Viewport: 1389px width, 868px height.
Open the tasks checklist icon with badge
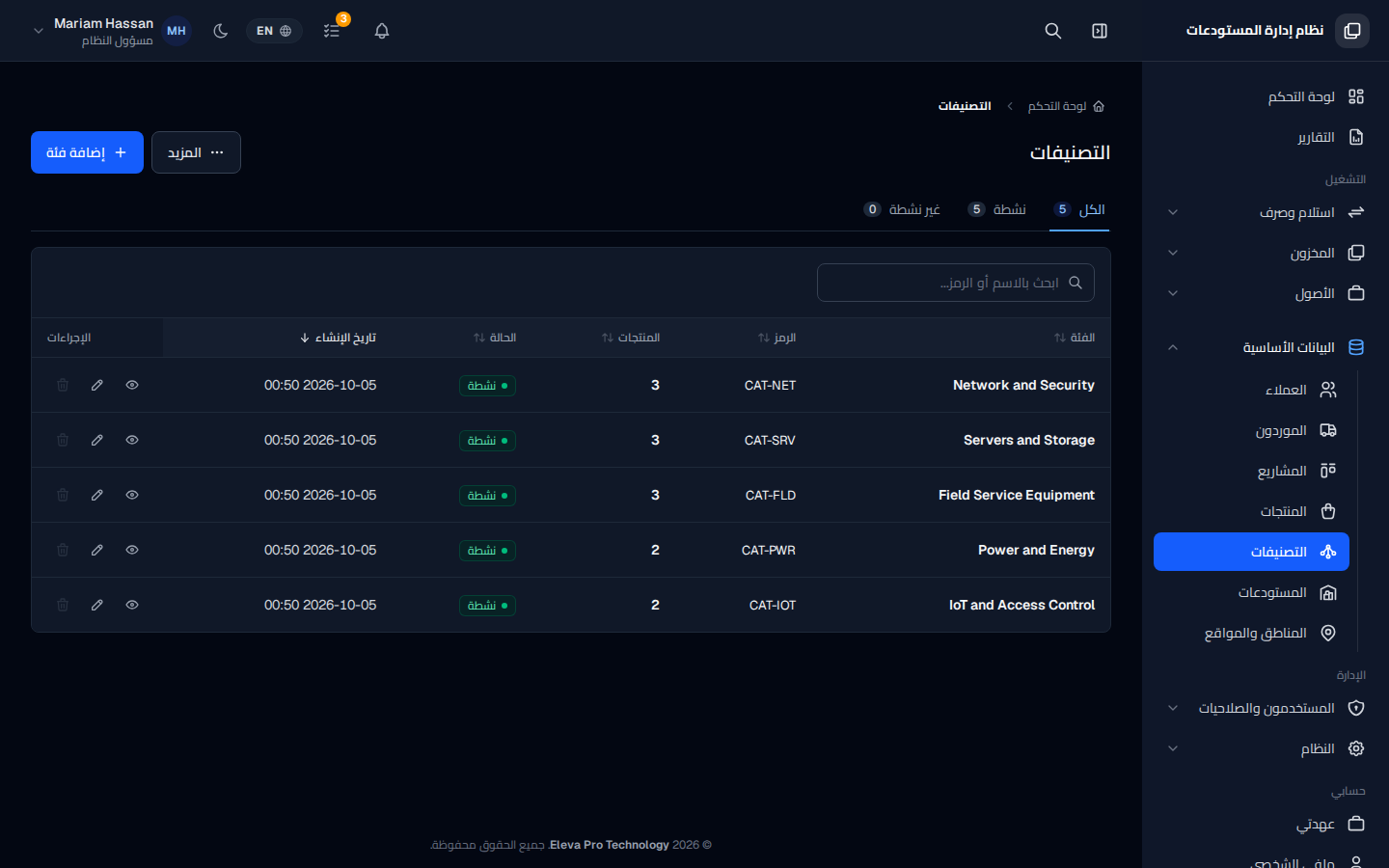pyautogui.click(x=332, y=31)
